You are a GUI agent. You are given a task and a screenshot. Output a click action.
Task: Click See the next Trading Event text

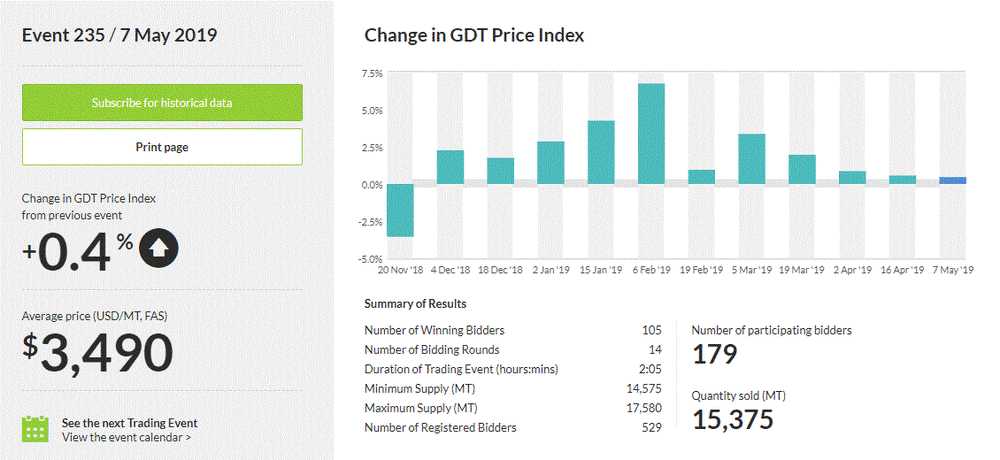tap(129, 422)
